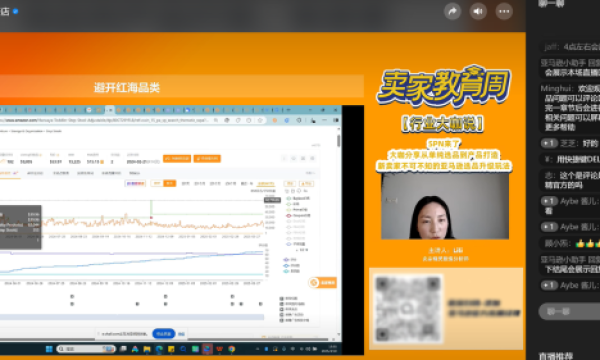This screenshot has width=600, height=360.
Task: Click the blue text link beside popup button
Action: click(x=181, y=334)
